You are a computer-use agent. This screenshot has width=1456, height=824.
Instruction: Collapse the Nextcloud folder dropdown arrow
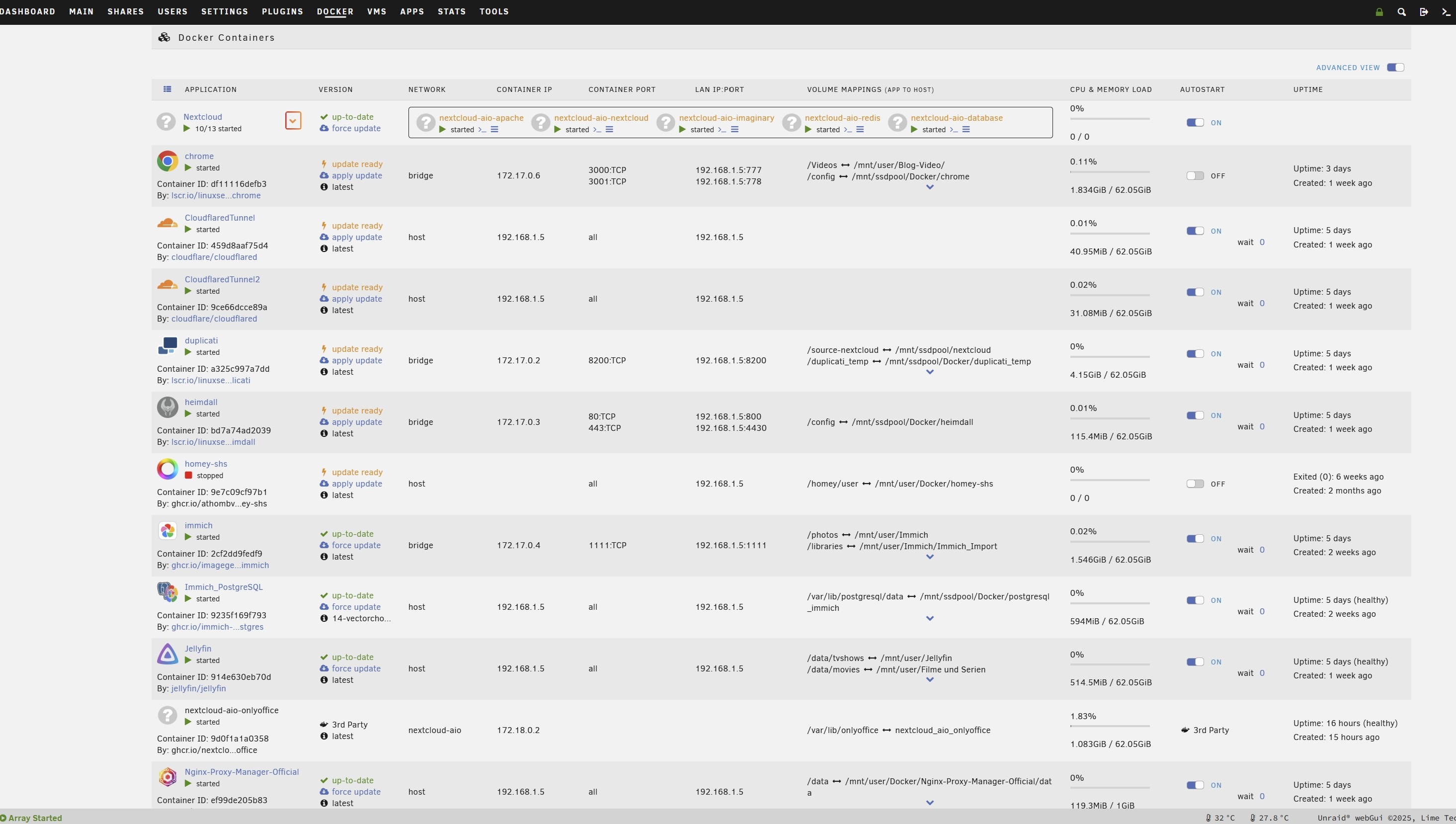(x=293, y=121)
